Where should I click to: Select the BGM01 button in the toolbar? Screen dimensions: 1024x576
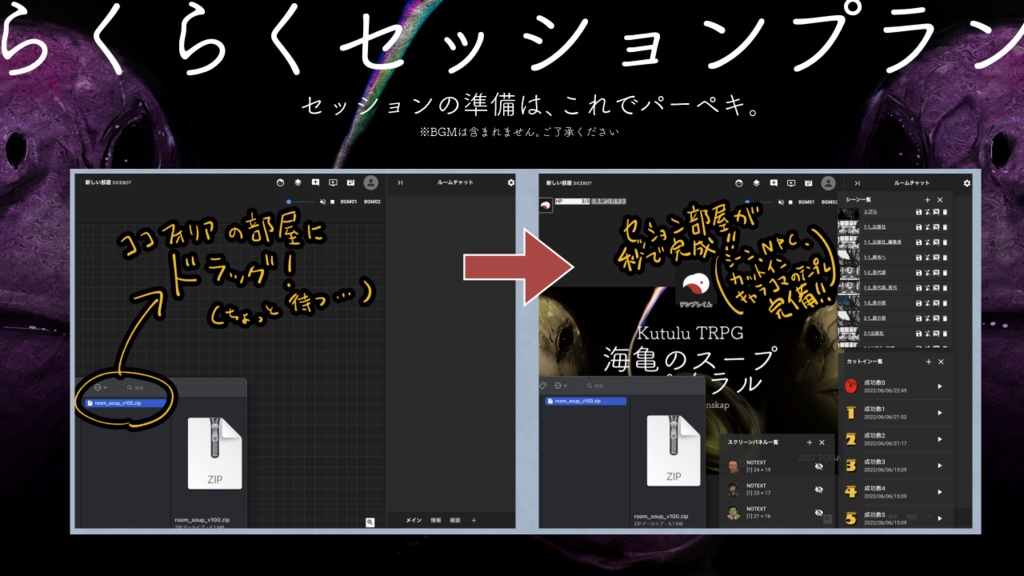[x=347, y=201]
